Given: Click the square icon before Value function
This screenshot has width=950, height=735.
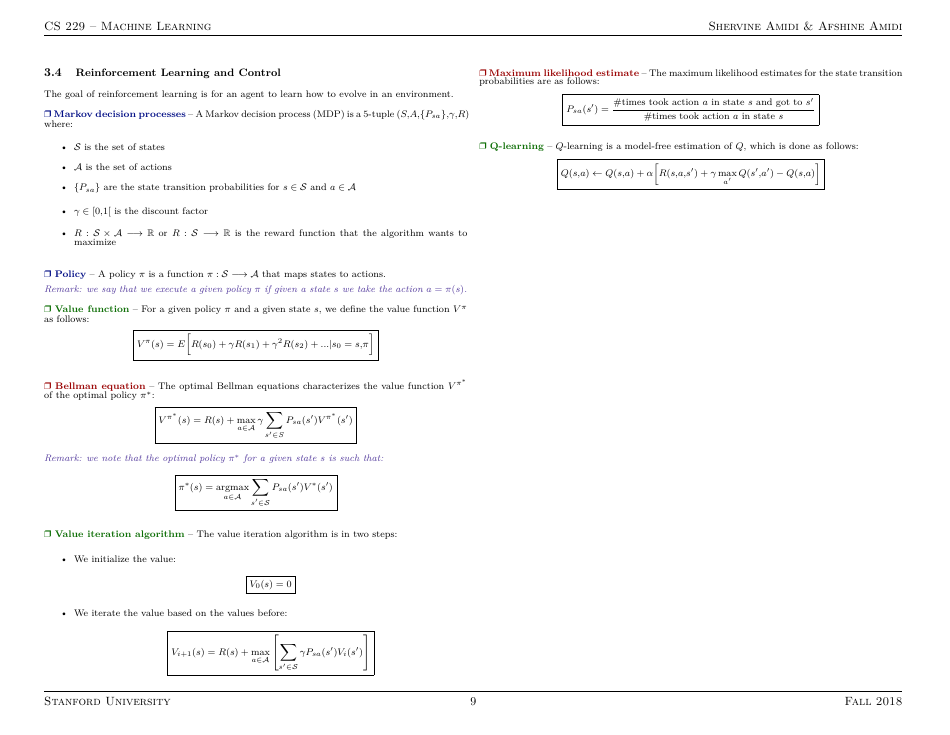Looking at the screenshot, I should click(x=48, y=309).
